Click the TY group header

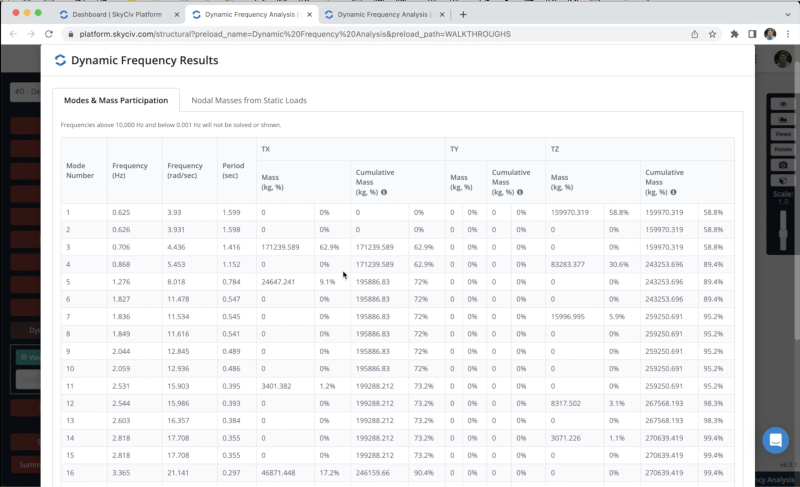click(x=495, y=149)
